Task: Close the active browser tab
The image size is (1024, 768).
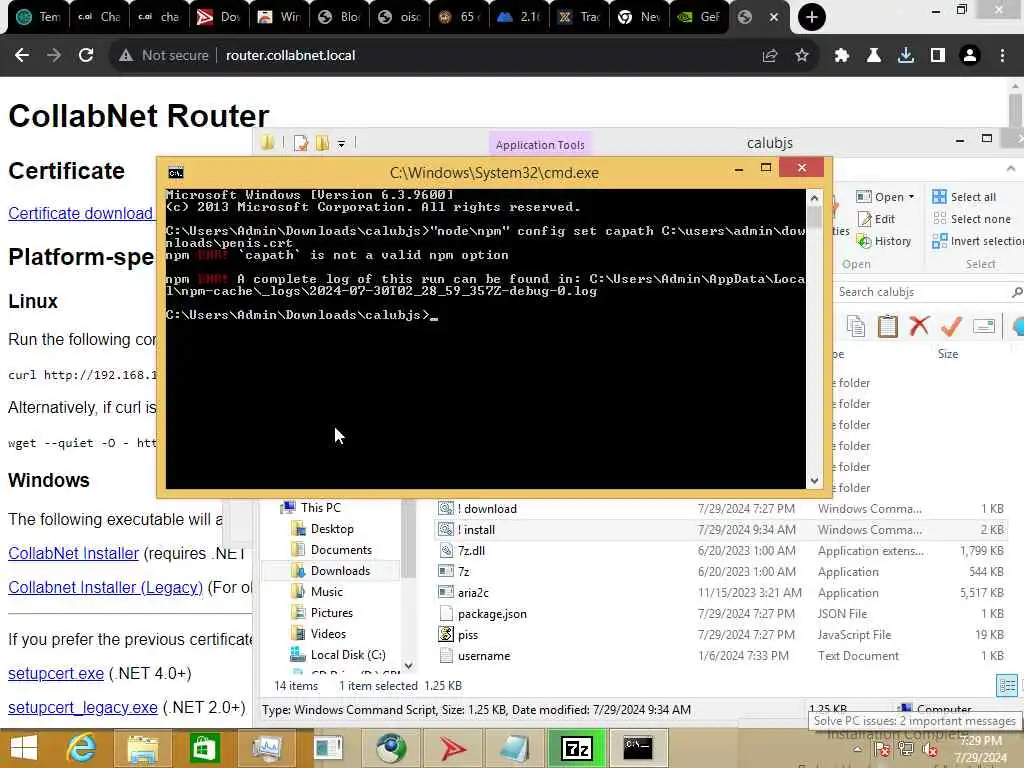Action: point(774,17)
